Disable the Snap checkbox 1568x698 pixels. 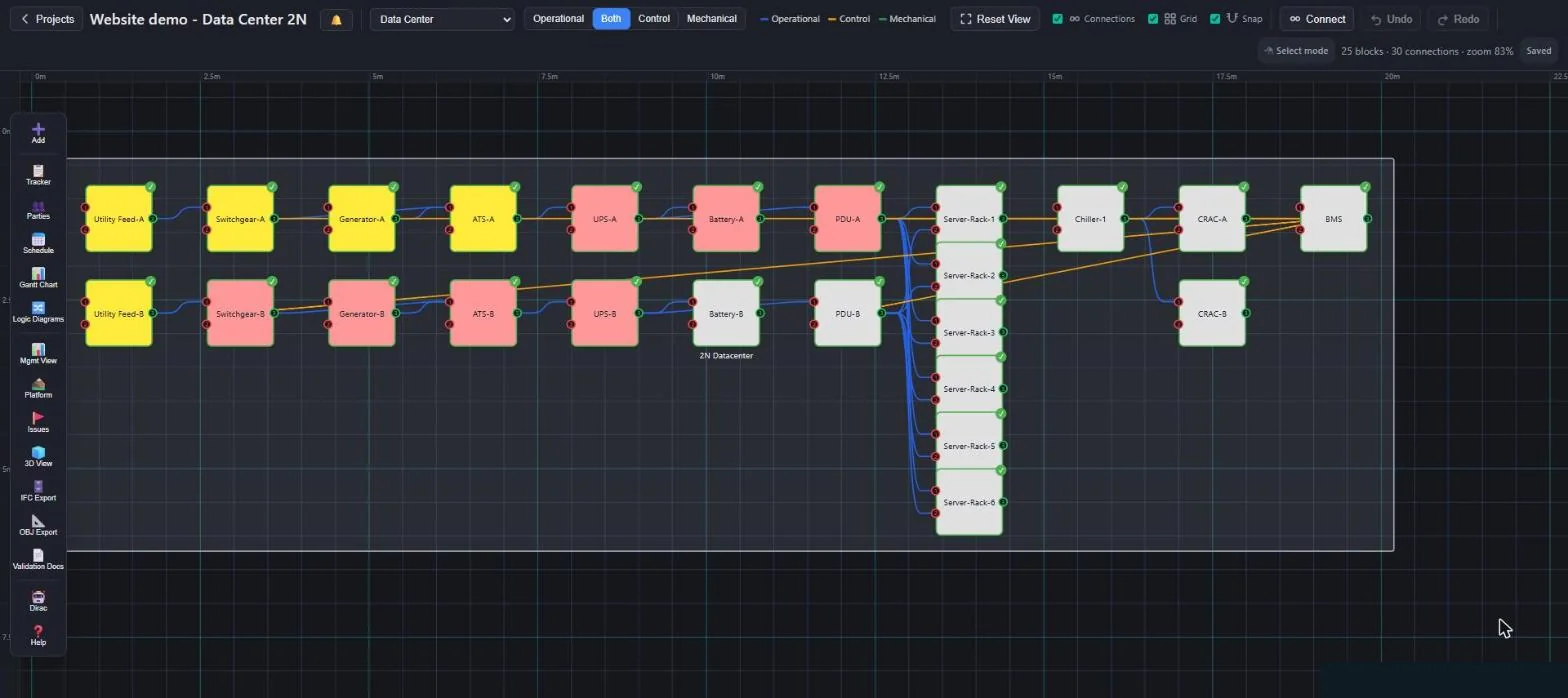(1215, 19)
